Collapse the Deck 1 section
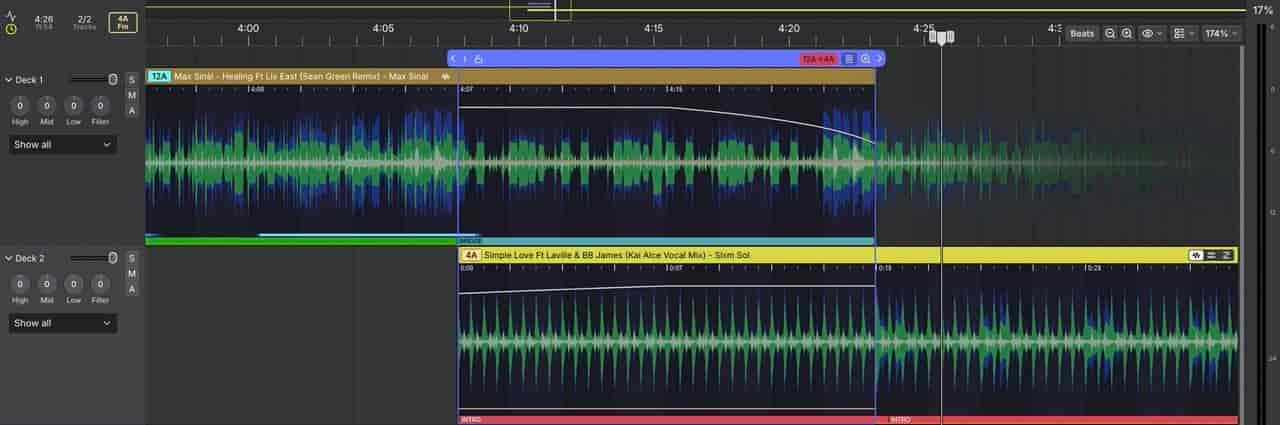 9,79
